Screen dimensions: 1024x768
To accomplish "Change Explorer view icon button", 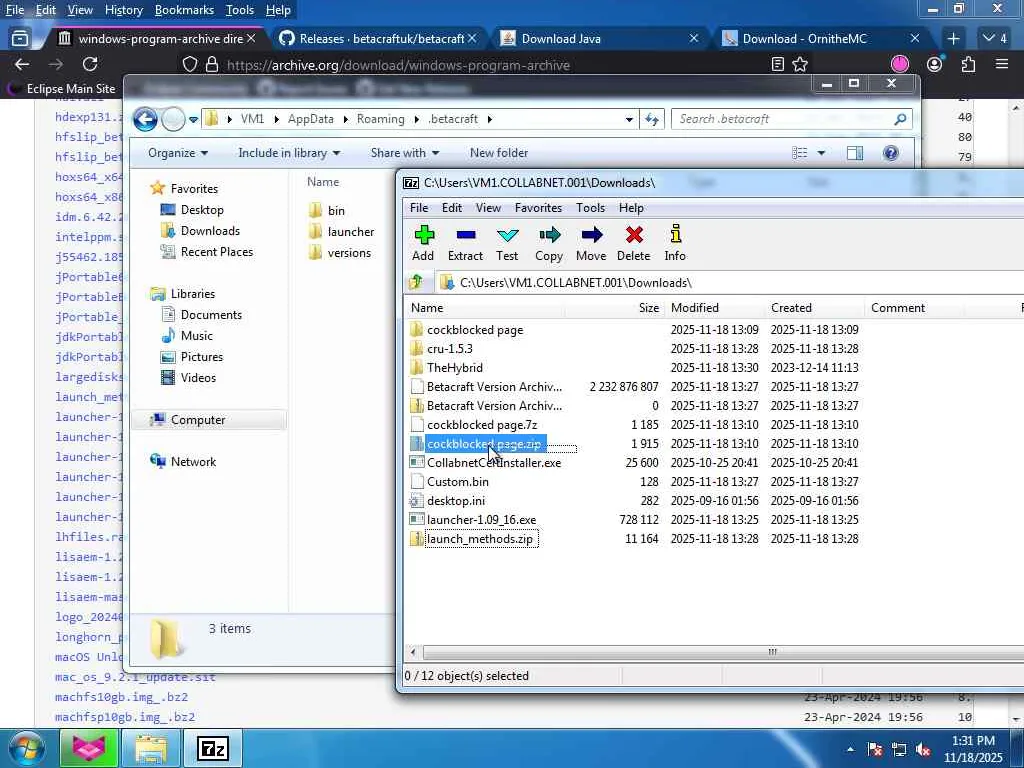I will click(800, 153).
